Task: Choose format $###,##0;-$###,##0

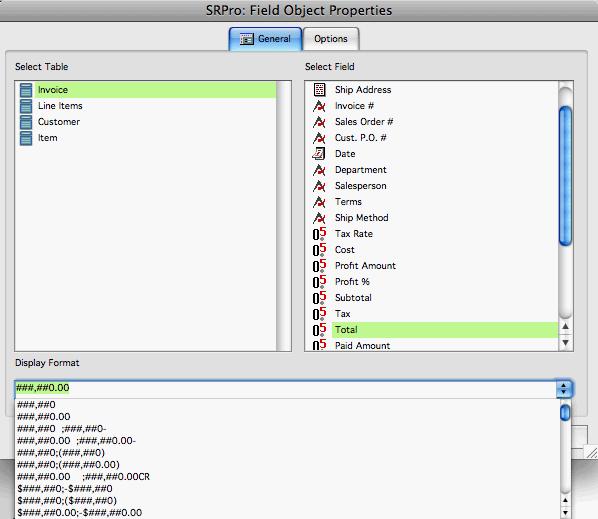Action: (287, 488)
